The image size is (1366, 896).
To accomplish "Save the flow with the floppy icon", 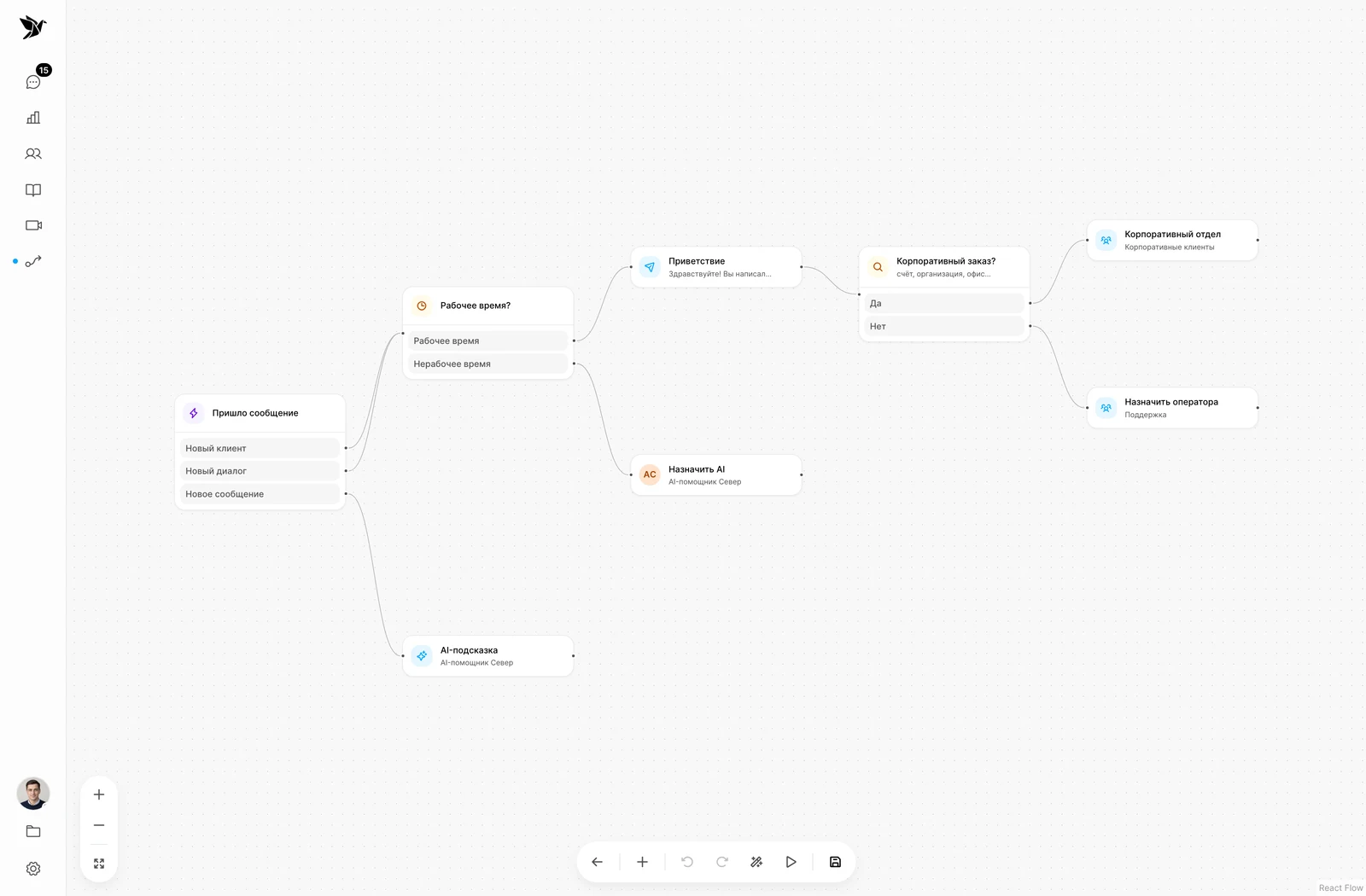I will [836, 862].
